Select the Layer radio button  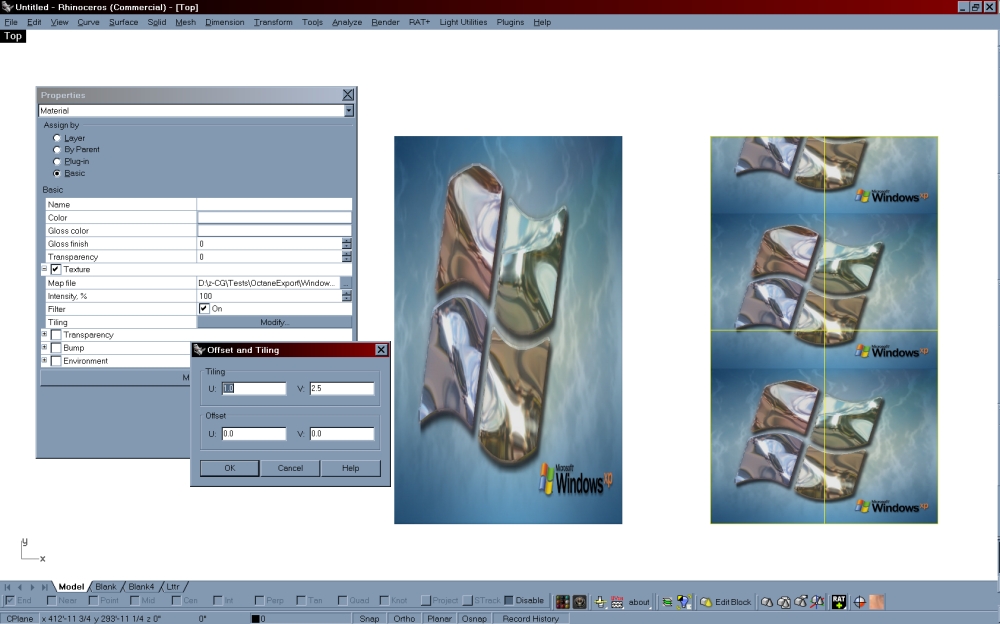(x=57, y=138)
